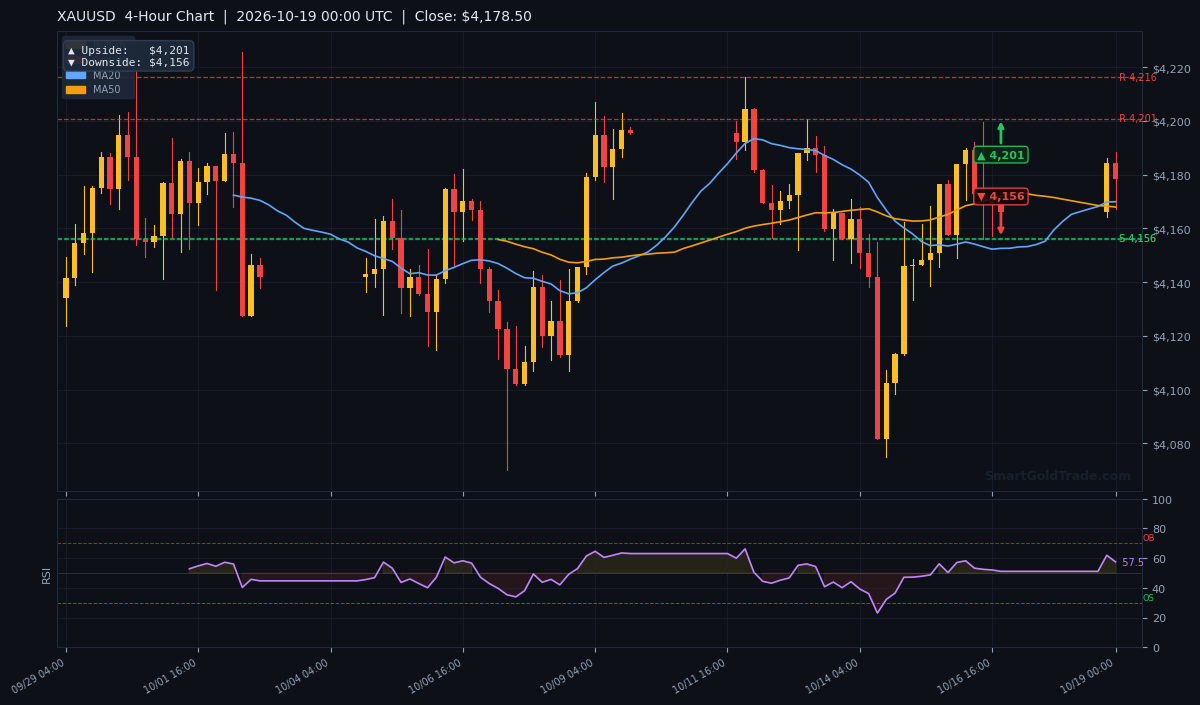Click the RSI axis 0 label
The image size is (1200, 705).
click(1156, 648)
